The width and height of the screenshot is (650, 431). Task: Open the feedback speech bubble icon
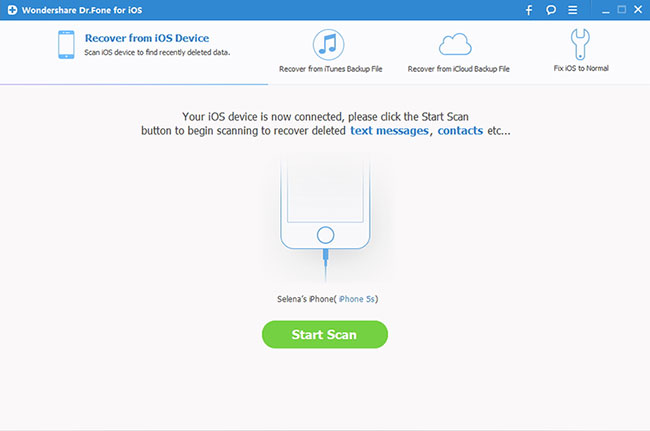tap(550, 10)
